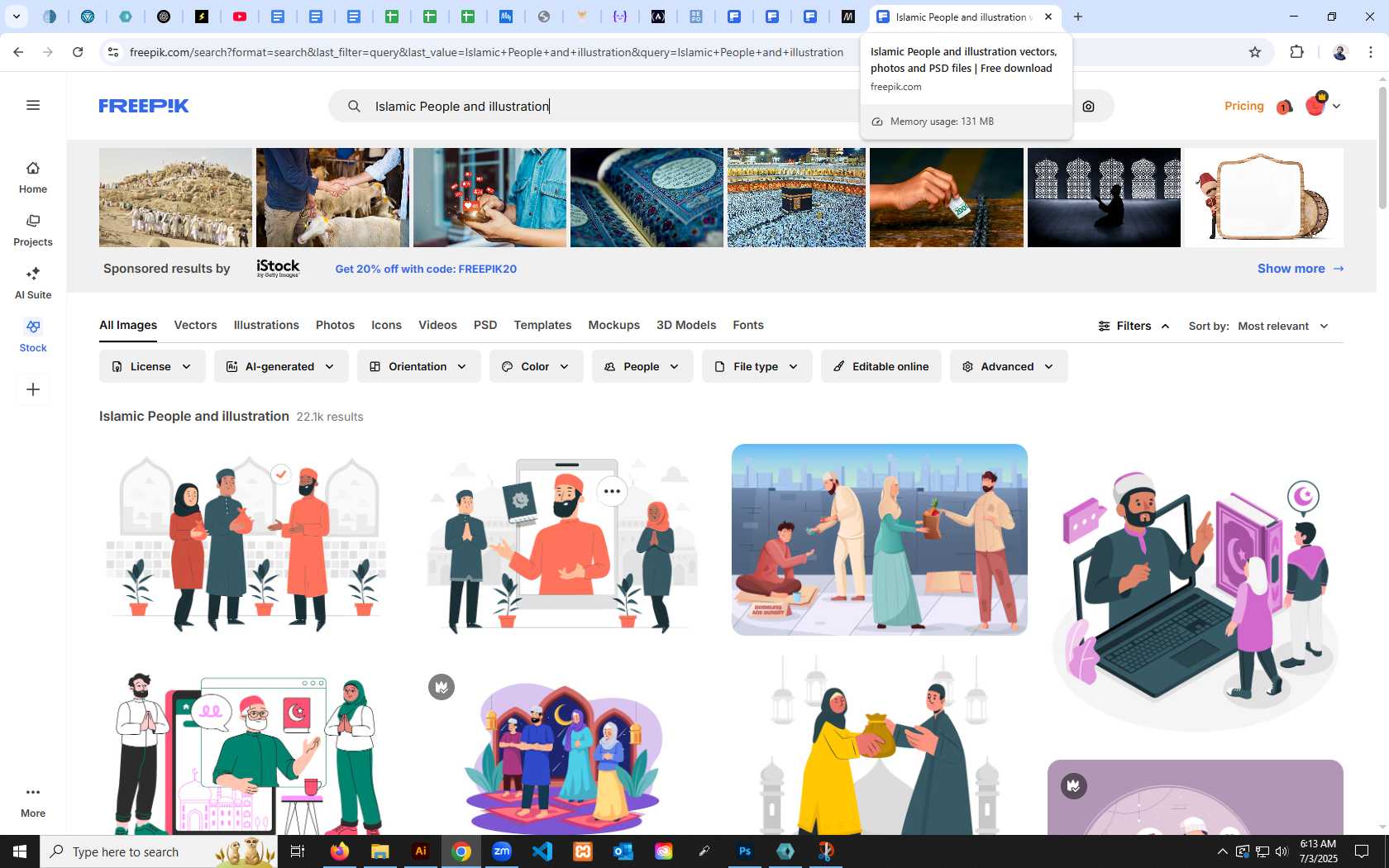Click the plus icon in sidebar
1389x868 pixels.
pyautogui.click(x=33, y=389)
